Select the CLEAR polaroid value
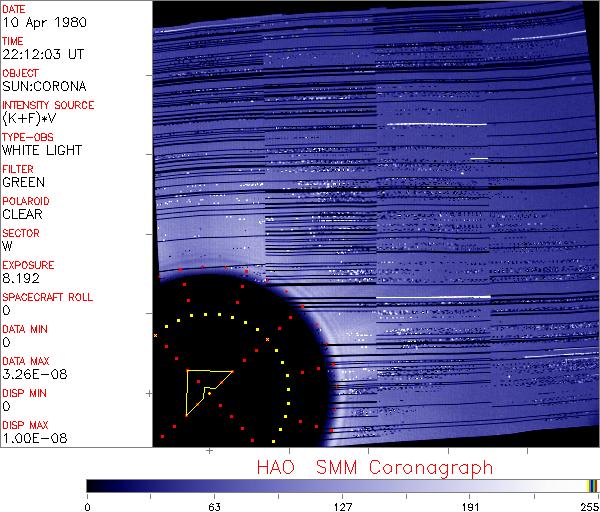 pyautogui.click(x=22, y=215)
